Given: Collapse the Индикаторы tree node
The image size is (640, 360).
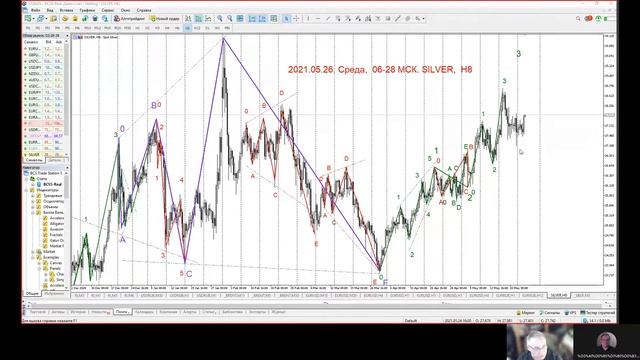Looking at the screenshot, I should tap(27, 190).
